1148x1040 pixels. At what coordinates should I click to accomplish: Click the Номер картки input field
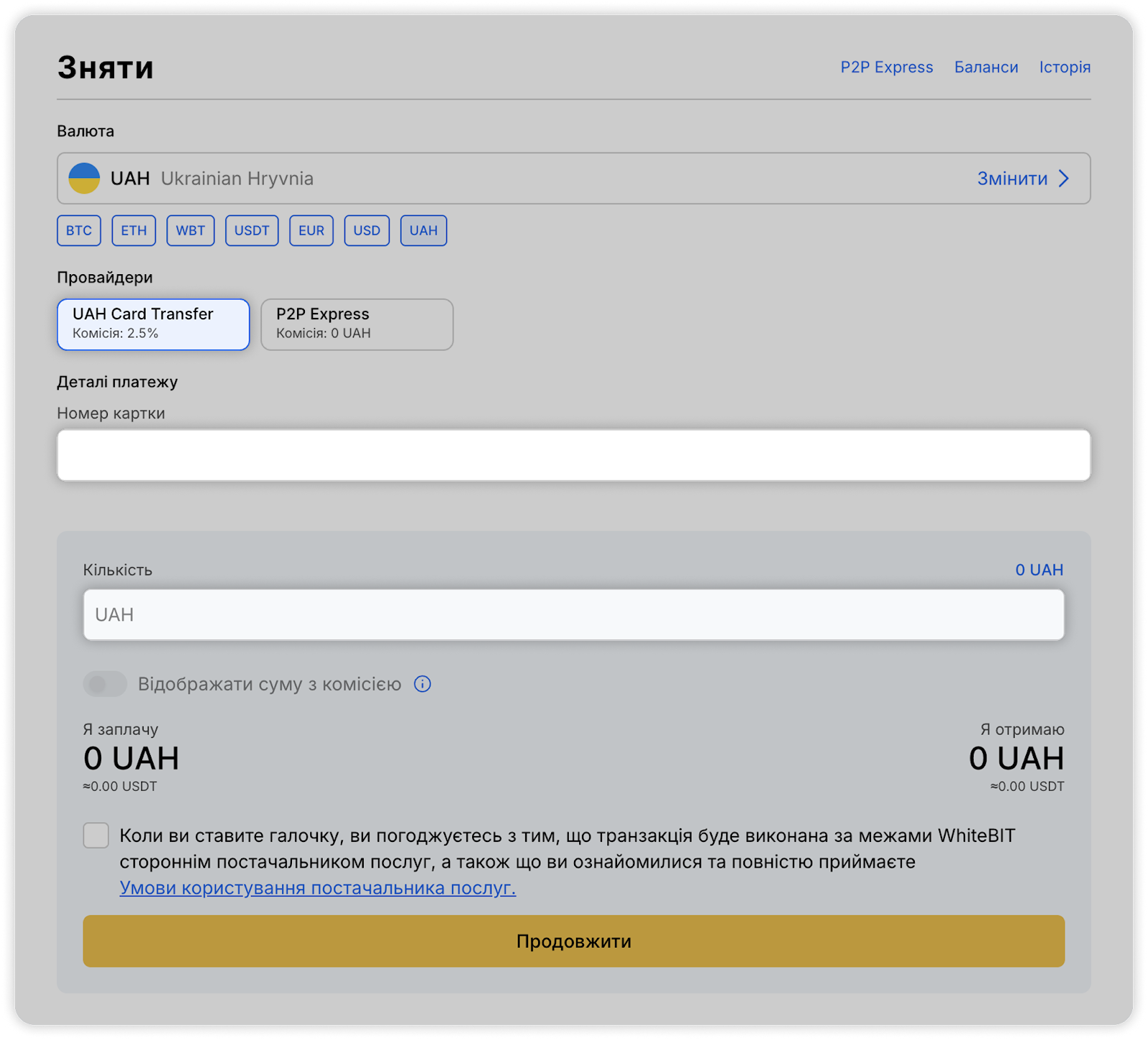(x=574, y=455)
